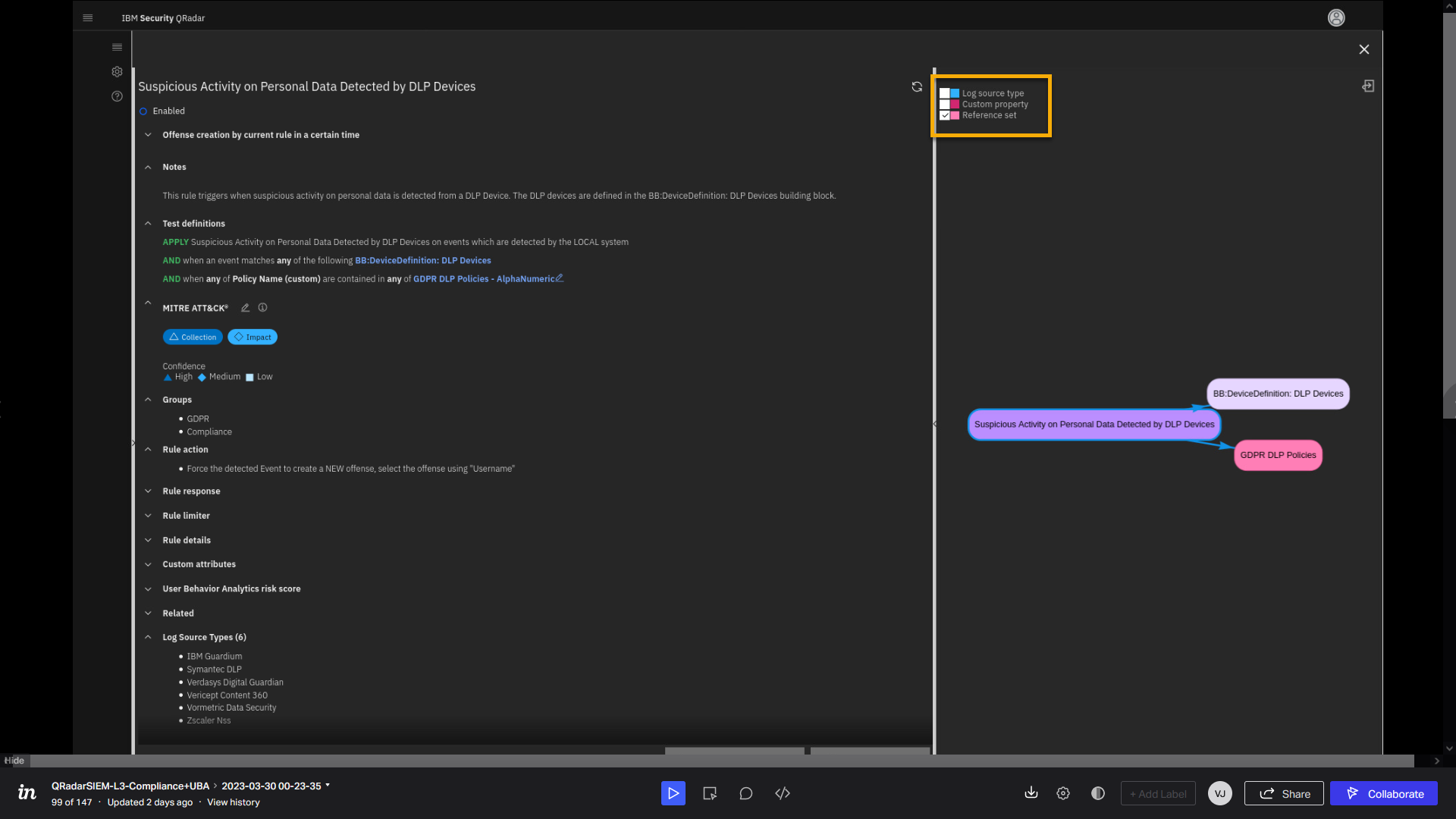Click the GDPR DLP Policies graph node
The image size is (1456, 819).
[x=1278, y=455]
